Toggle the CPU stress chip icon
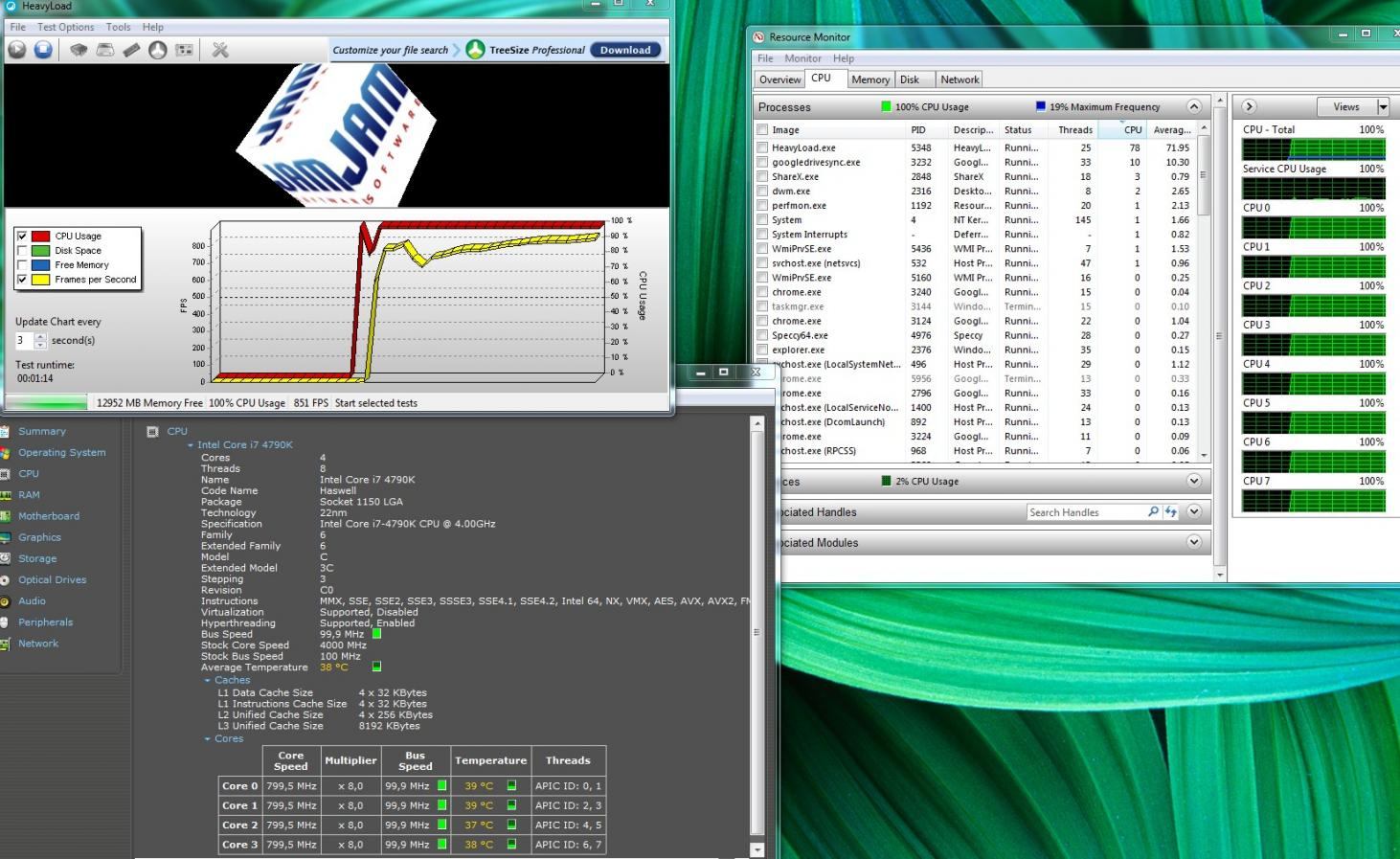Screen dimensions: 1400x859 (x=79, y=50)
